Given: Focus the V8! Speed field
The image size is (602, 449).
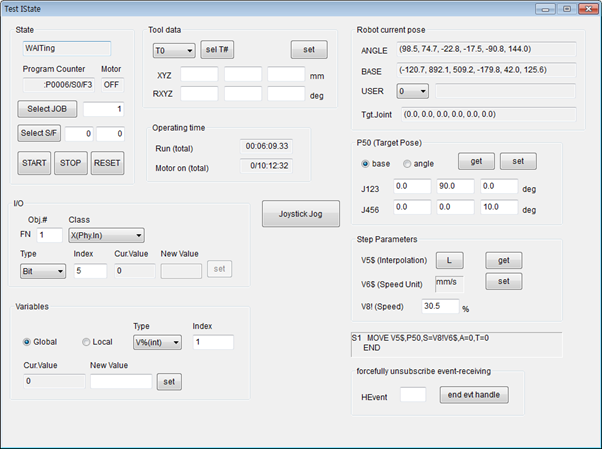Looking at the screenshot, I should pos(440,306).
